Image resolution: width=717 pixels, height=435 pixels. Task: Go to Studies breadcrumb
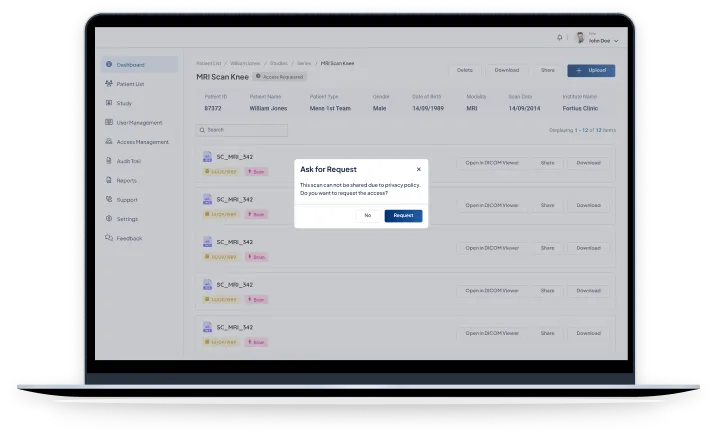point(278,63)
